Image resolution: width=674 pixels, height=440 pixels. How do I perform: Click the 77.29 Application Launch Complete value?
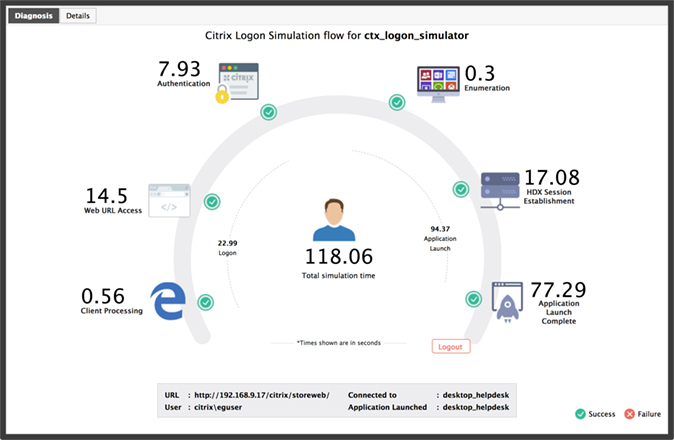tap(558, 290)
